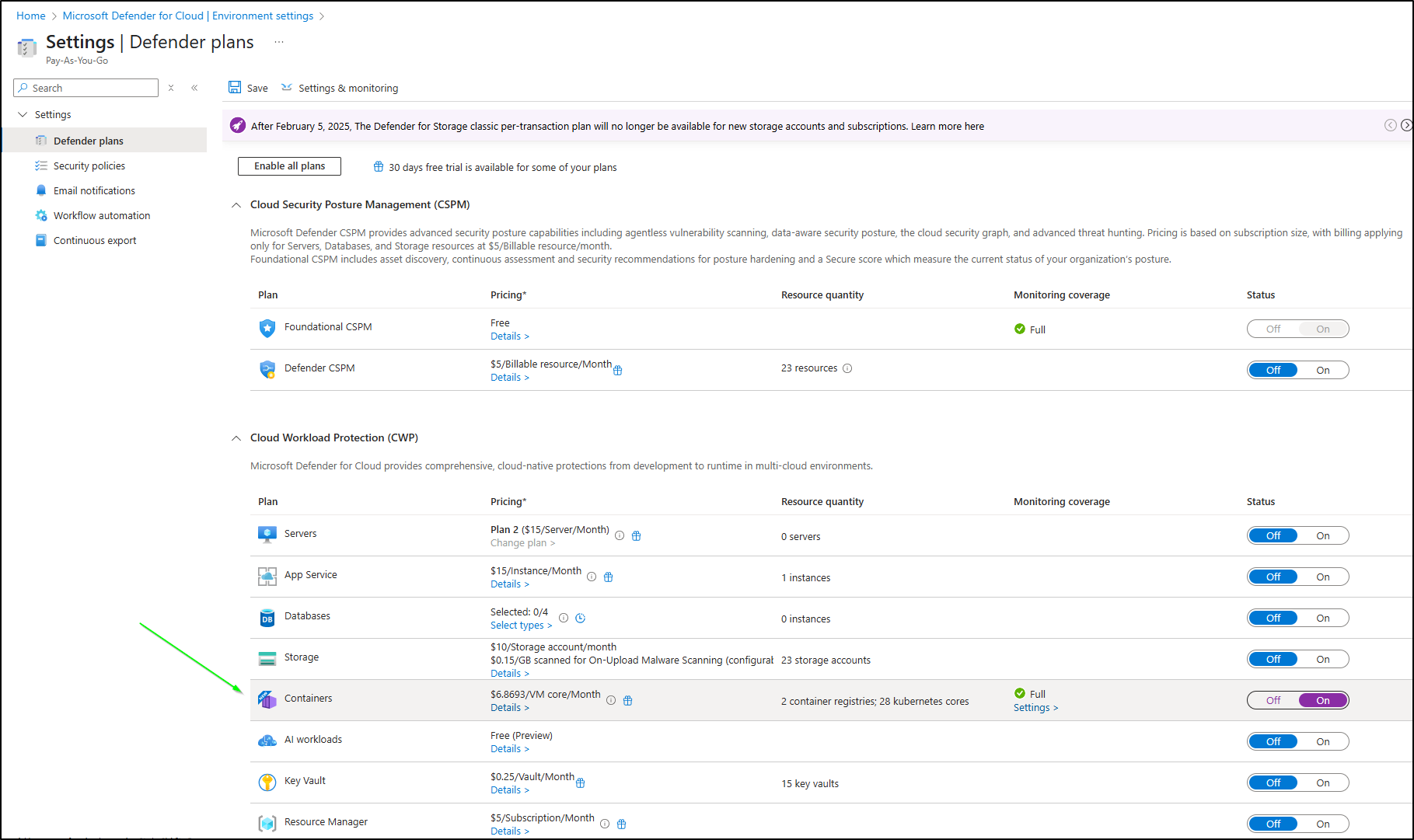Image resolution: width=1414 pixels, height=840 pixels.
Task: Click info icon beside Defender CSPM resources
Action: pos(847,368)
